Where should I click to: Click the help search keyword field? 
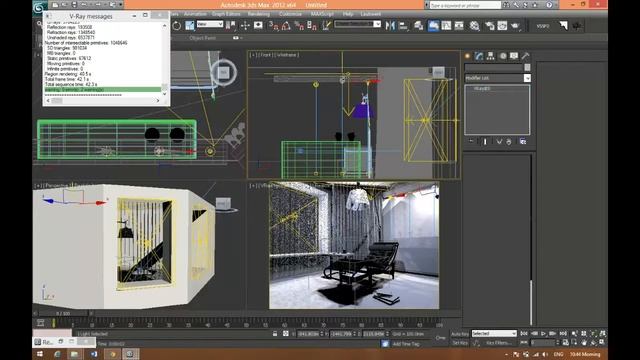tap(465, 5)
